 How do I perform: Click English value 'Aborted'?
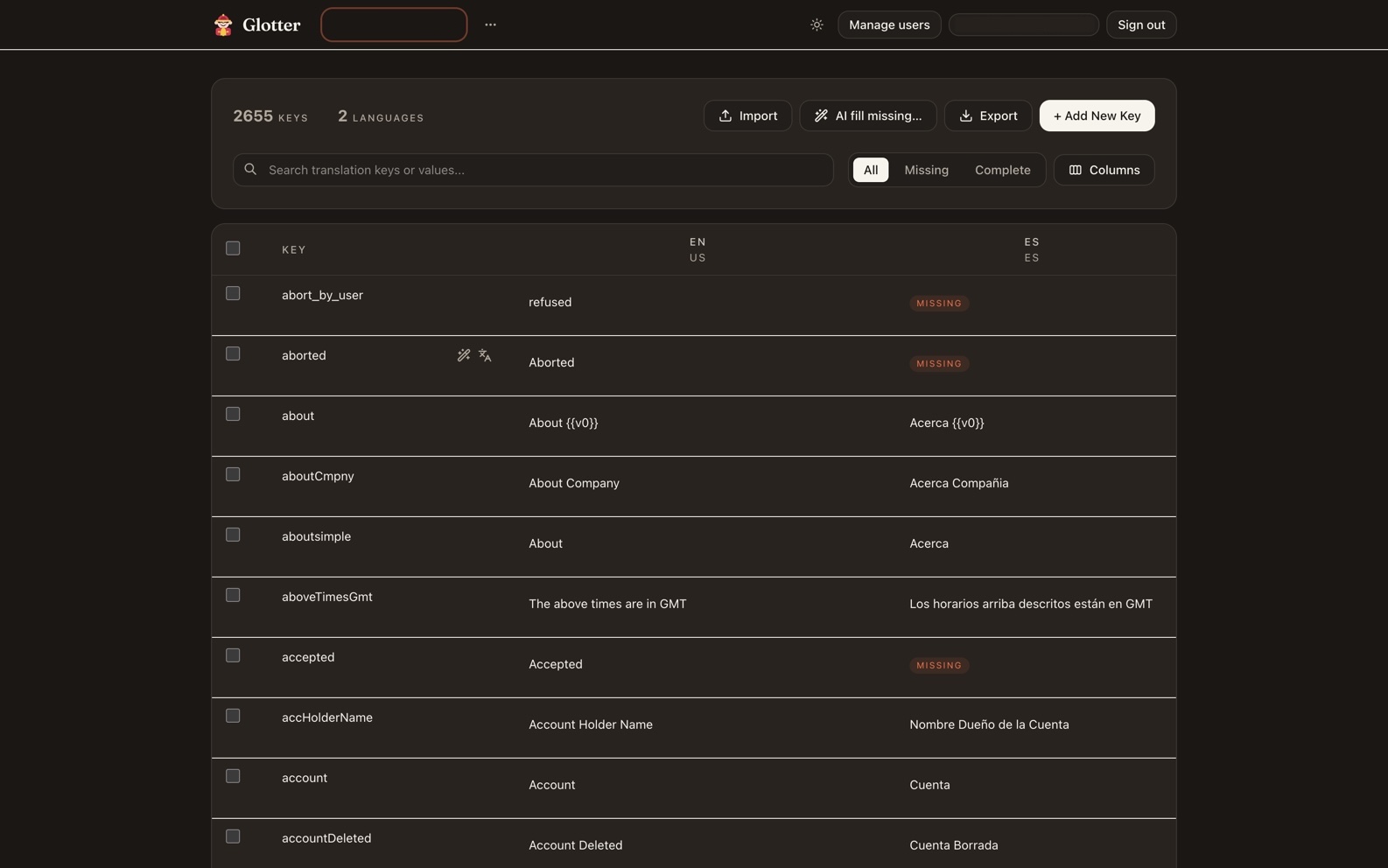(x=551, y=362)
